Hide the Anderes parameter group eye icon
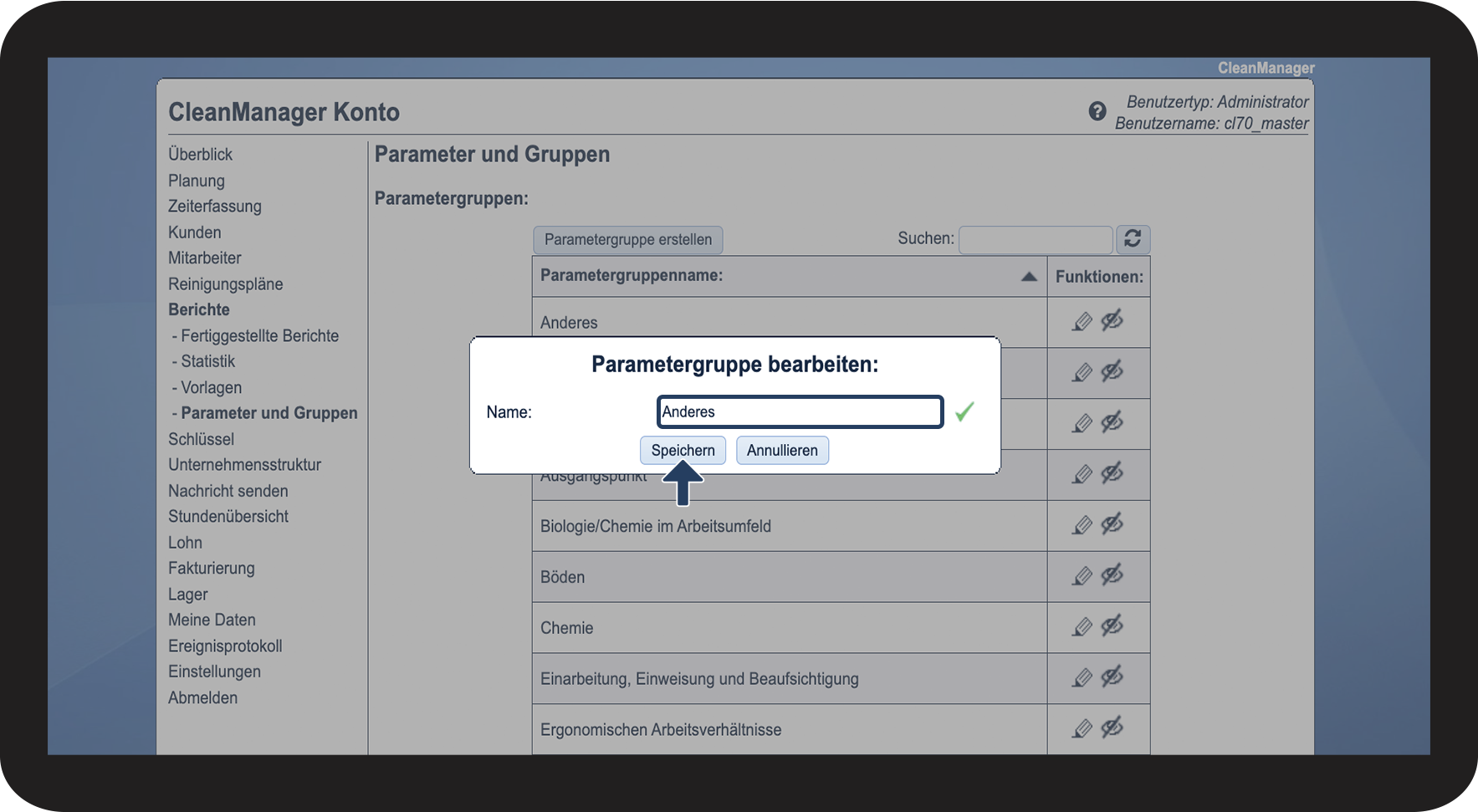This screenshot has height=812, width=1478. 1112,320
